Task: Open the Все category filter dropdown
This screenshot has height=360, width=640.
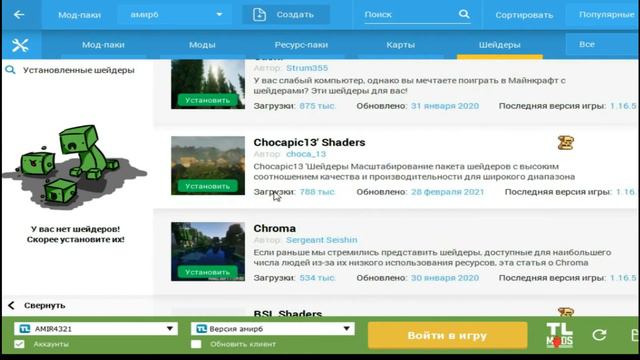Action: pyautogui.click(x=602, y=44)
